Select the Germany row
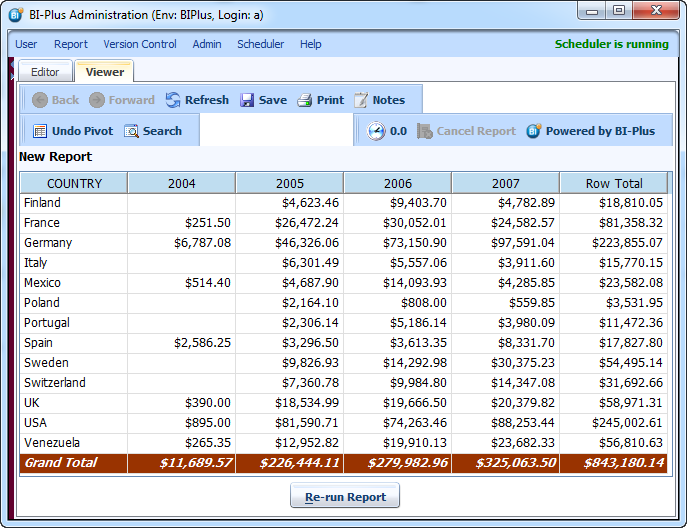Image resolution: width=687 pixels, height=528 pixels. (x=48, y=243)
